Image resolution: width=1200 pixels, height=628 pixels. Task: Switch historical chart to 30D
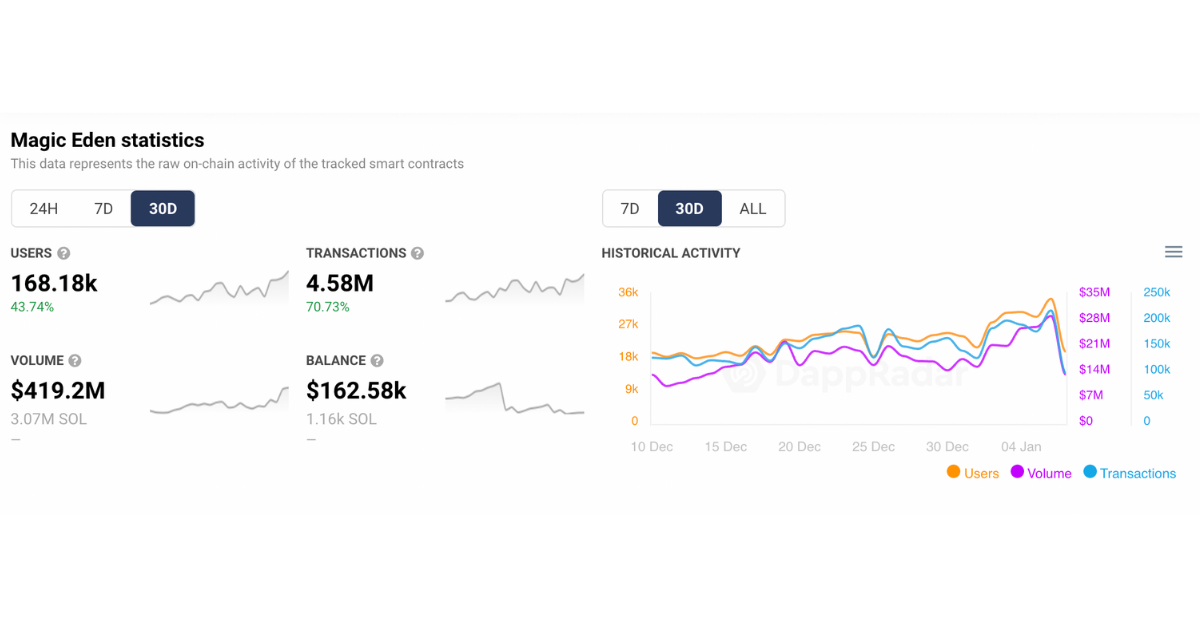tap(690, 209)
